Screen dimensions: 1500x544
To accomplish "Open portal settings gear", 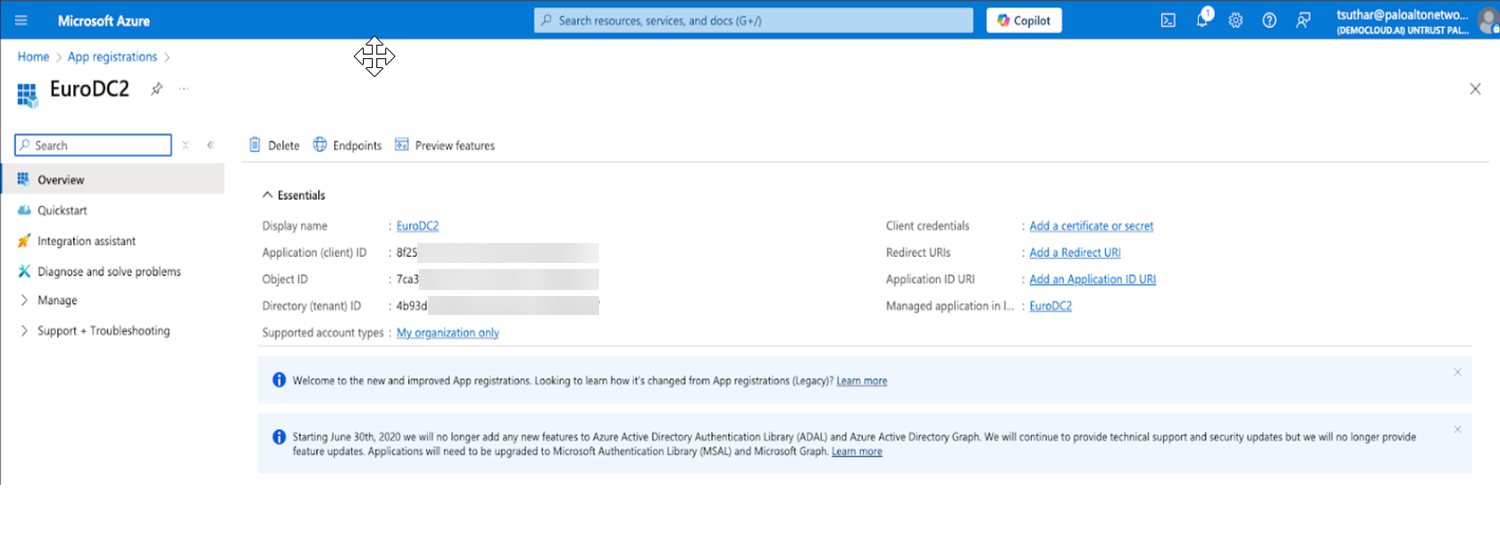I will tap(1235, 20).
